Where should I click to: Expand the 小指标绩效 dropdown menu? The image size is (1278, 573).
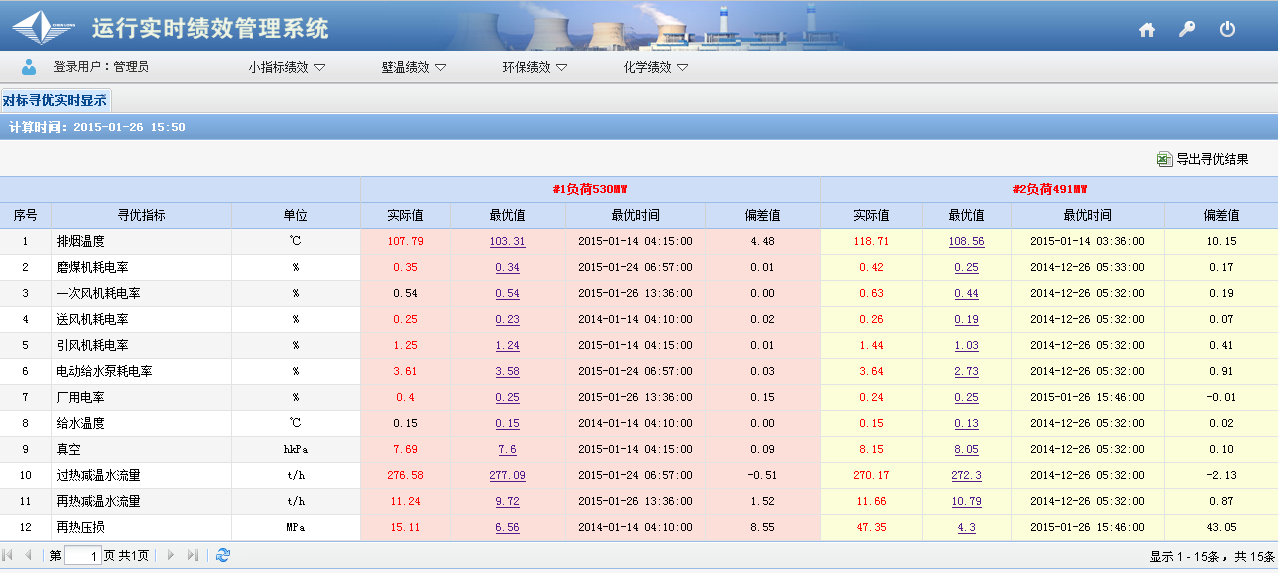tap(287, 68)
